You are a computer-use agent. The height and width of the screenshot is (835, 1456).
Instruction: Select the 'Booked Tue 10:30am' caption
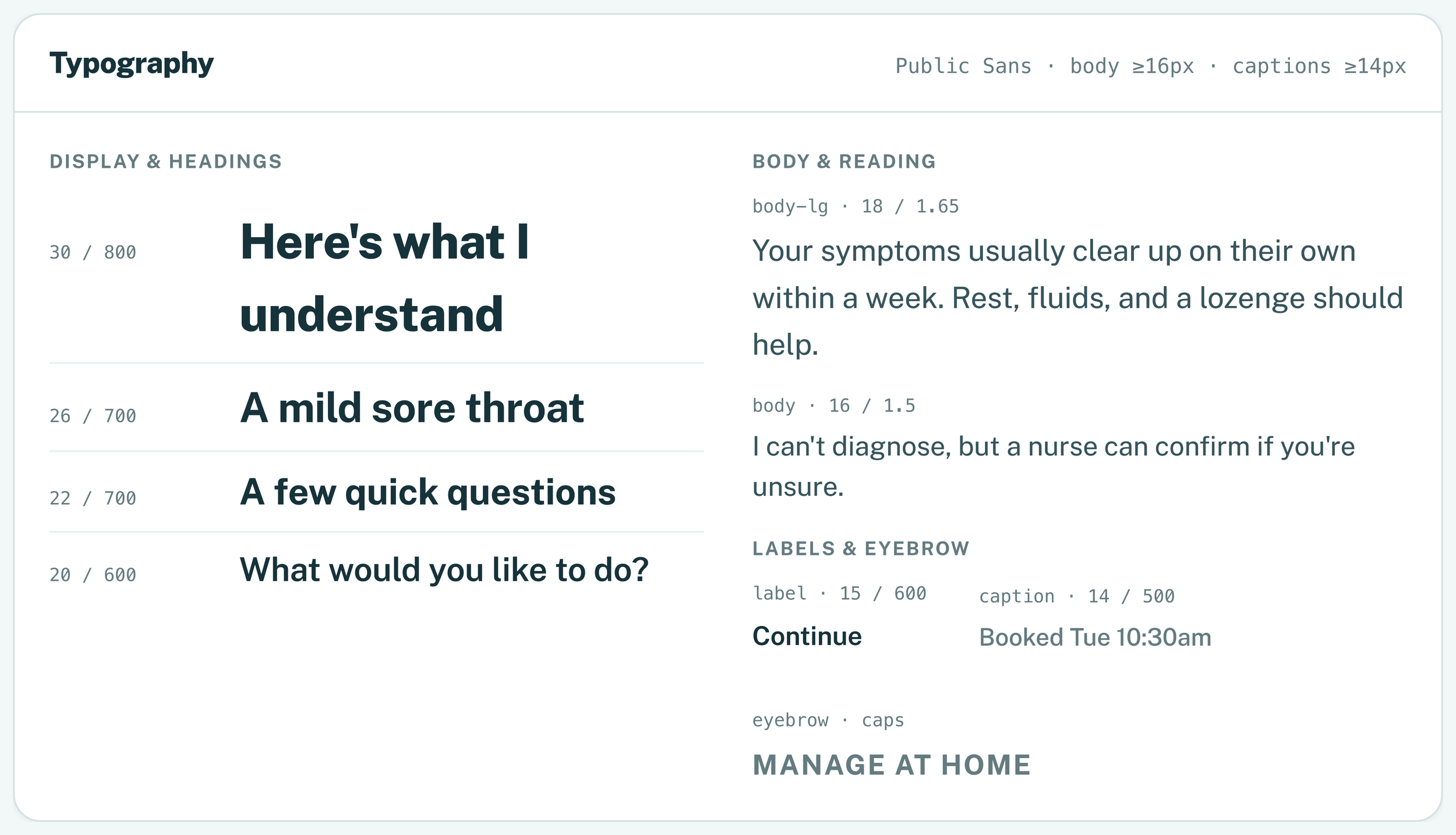pos(1095,637)
